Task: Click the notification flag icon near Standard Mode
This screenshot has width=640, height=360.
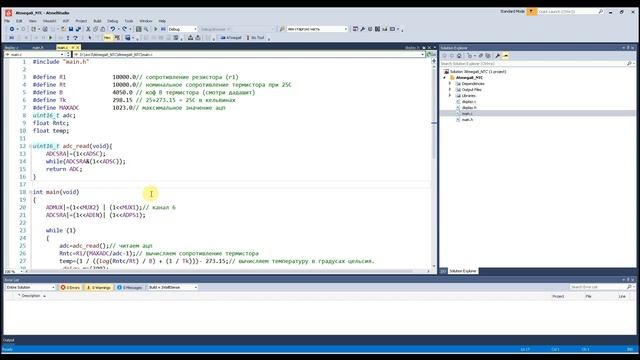Action: click(531, 12)
